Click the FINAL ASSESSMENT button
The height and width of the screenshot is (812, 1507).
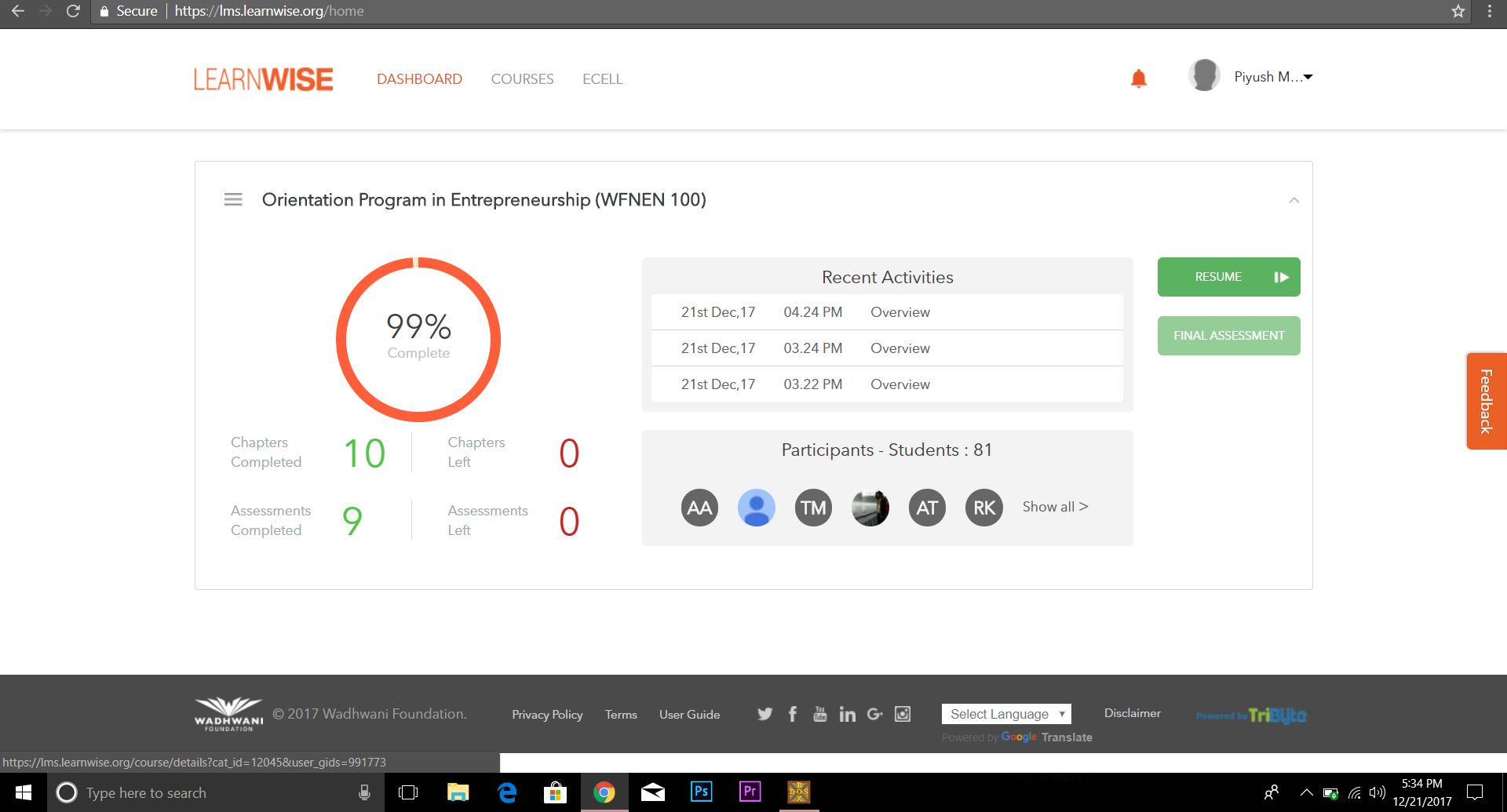[1228, 336]
